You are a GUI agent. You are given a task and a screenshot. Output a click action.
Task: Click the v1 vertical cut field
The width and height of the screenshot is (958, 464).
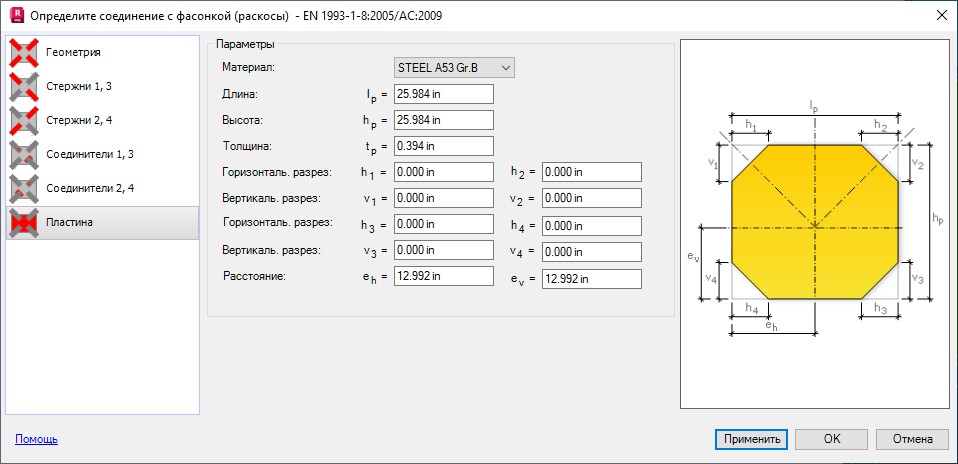[x=444, y=198]
